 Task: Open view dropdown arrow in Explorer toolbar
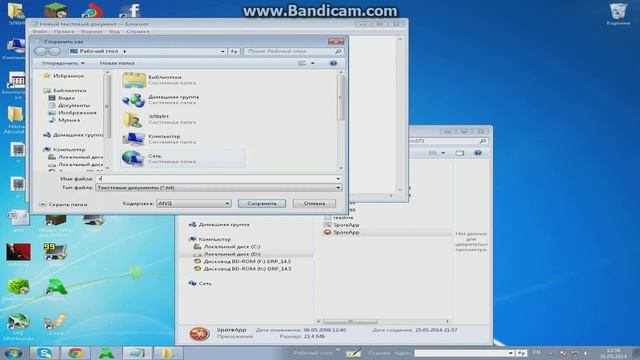(x=443, y=153)
